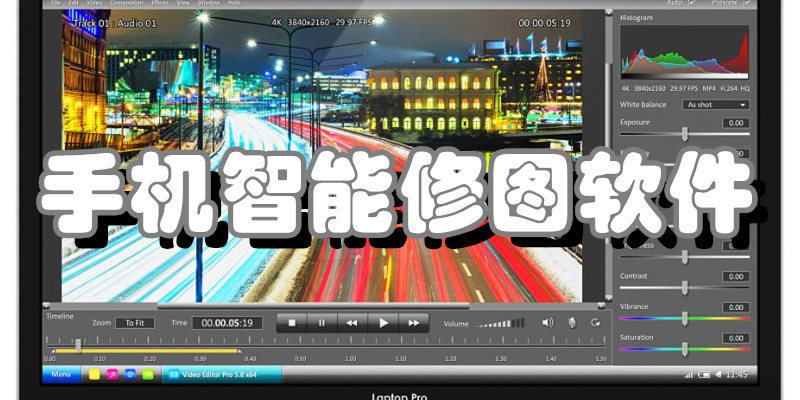
Task: Select Video Editor Pro taskbar item
Action: click(222, 374)
